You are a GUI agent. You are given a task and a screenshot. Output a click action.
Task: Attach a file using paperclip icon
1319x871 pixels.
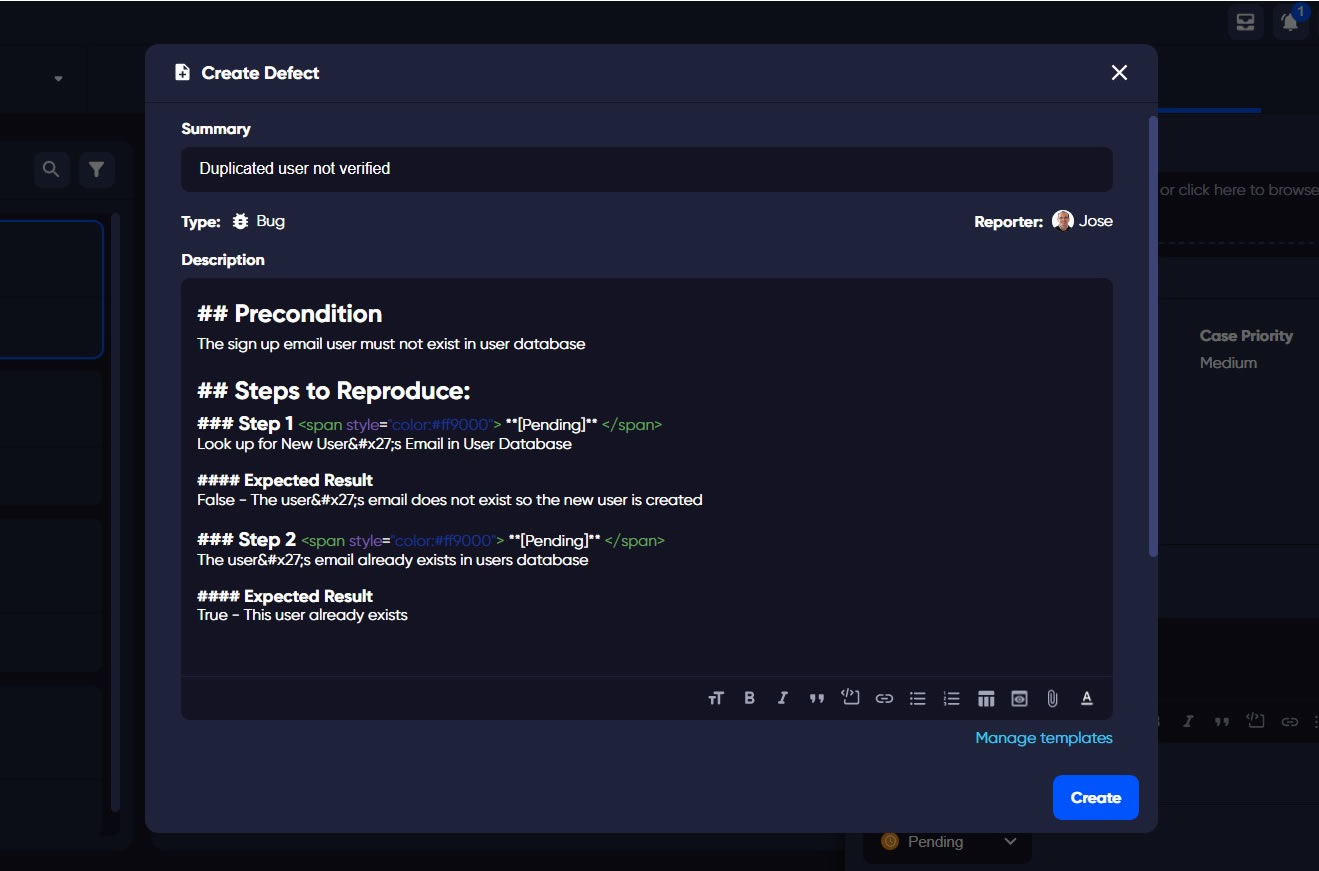point(1052,699)
